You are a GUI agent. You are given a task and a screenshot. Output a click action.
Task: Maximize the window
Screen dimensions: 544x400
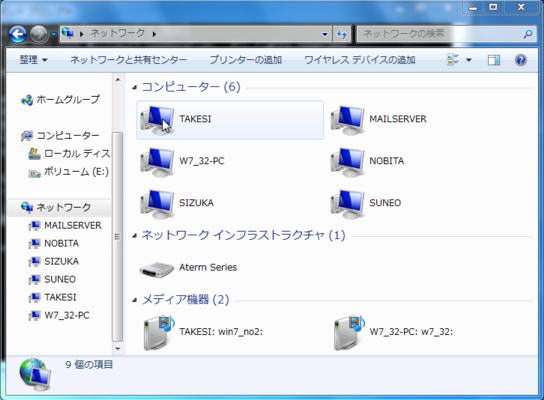pyautogui.click(x=493, y=7)
